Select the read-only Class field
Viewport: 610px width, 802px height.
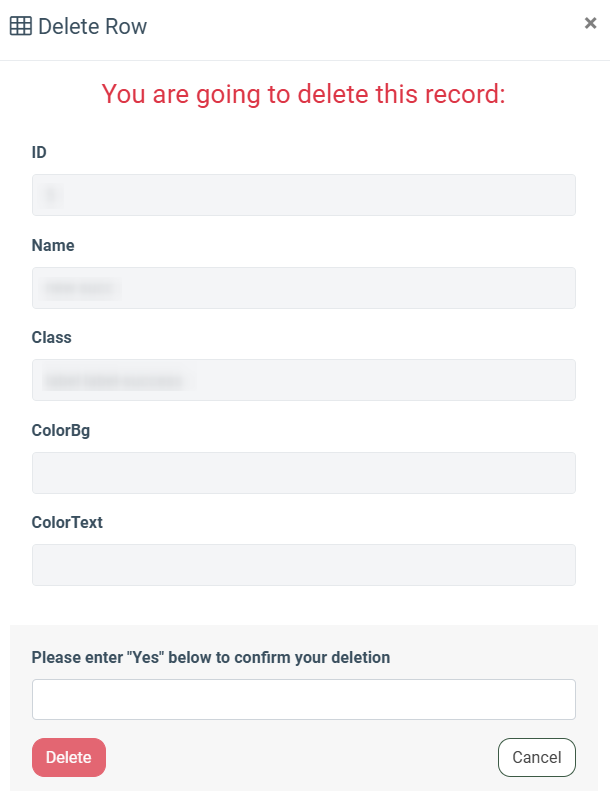click(304, 380)
